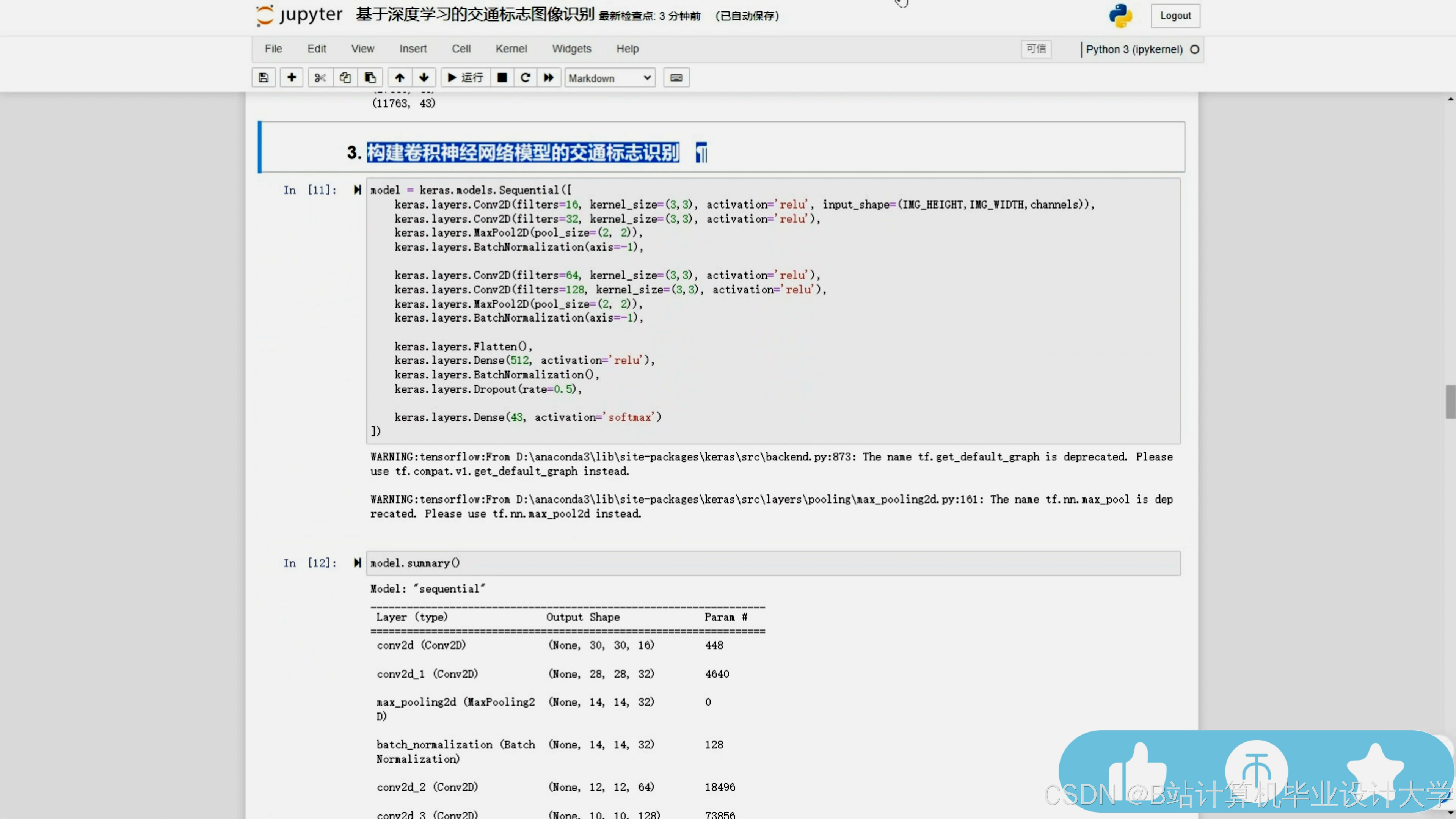Click the 运行 run button
Viewport: 1456px width, 819px height.
(466, 78)
